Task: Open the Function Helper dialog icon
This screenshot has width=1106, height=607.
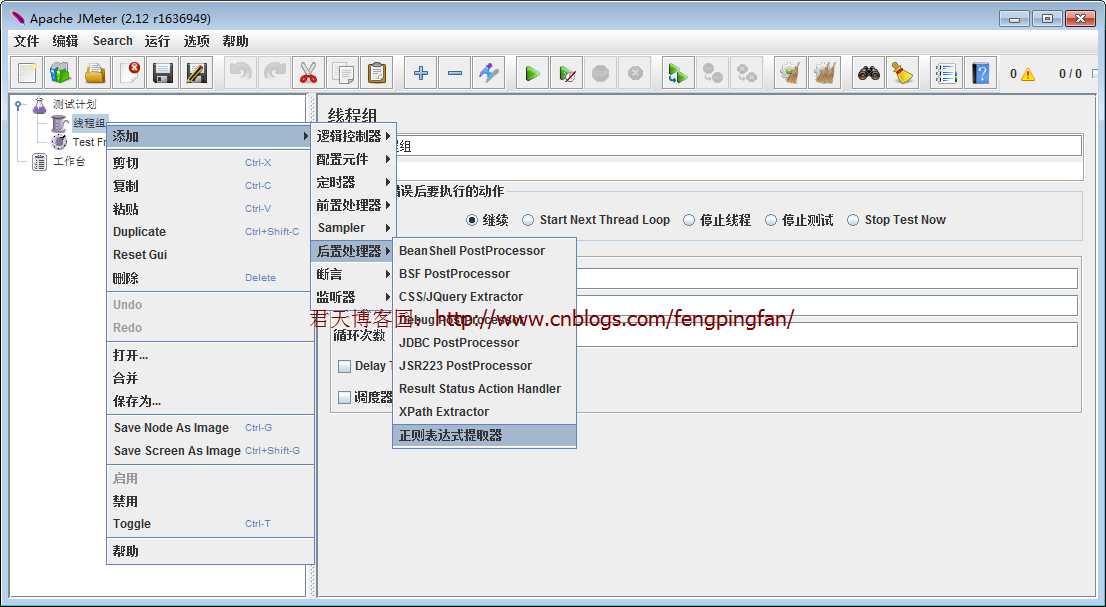Action: point(945,73)
